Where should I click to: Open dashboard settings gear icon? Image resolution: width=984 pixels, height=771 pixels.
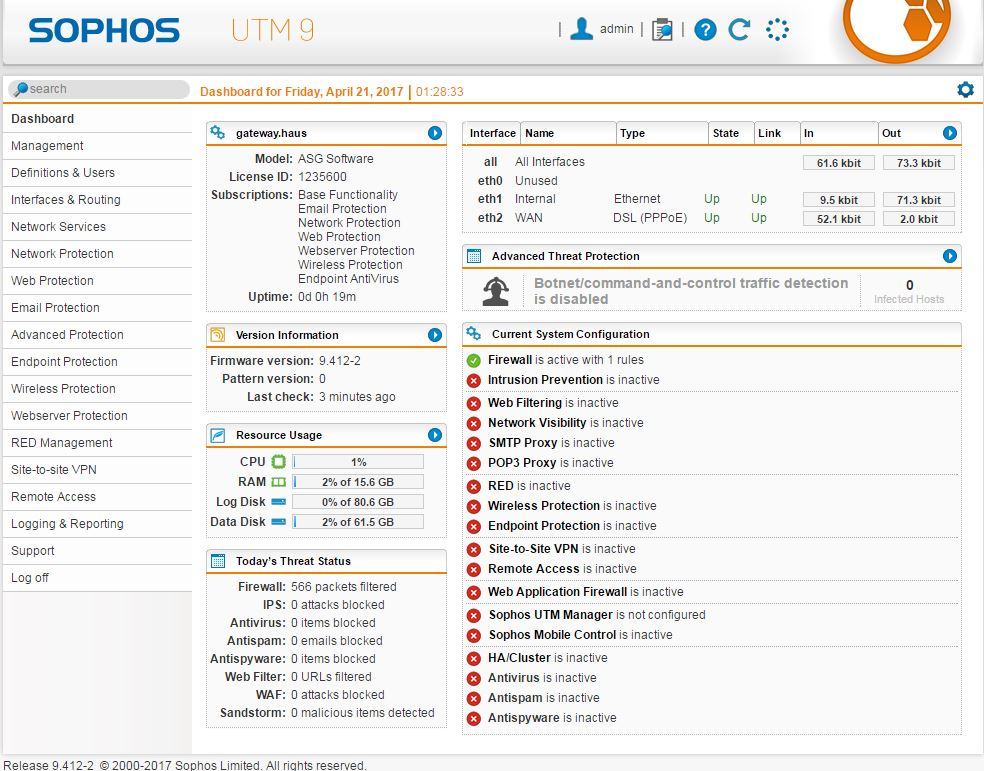click(965, 90)
